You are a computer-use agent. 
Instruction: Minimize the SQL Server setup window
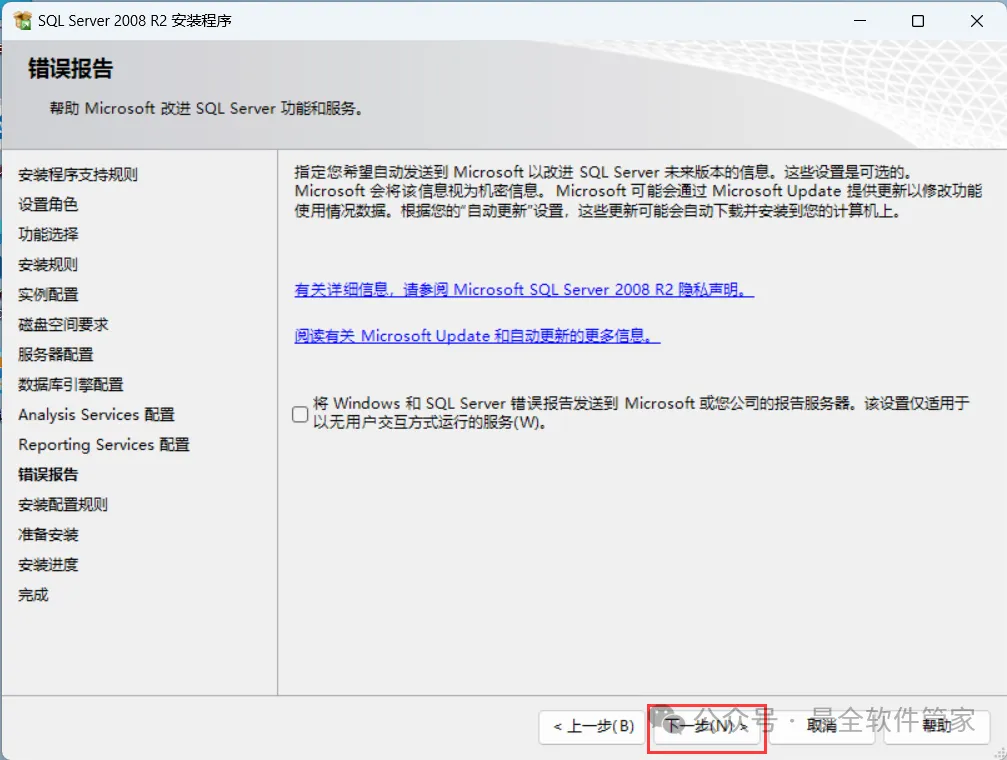(x=860, y=21)
